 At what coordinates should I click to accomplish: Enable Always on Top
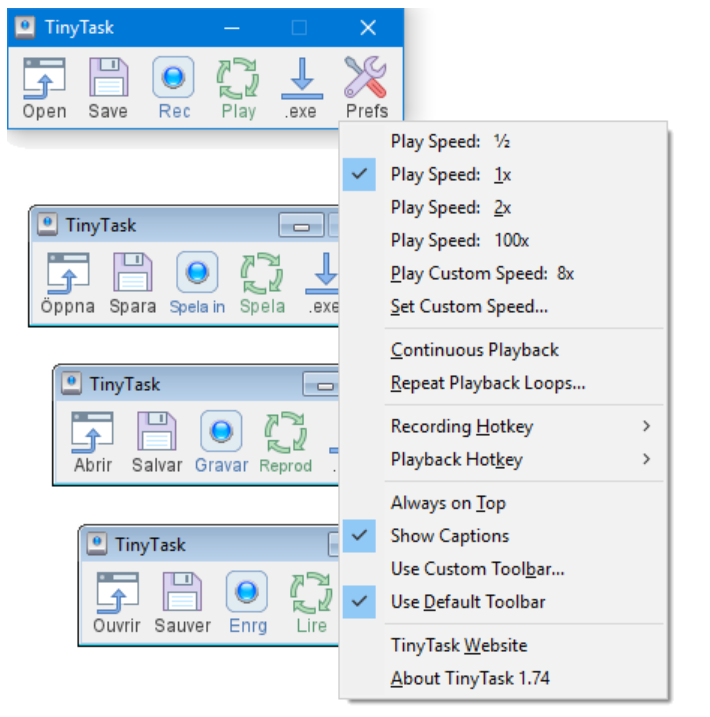click(448, 503)
